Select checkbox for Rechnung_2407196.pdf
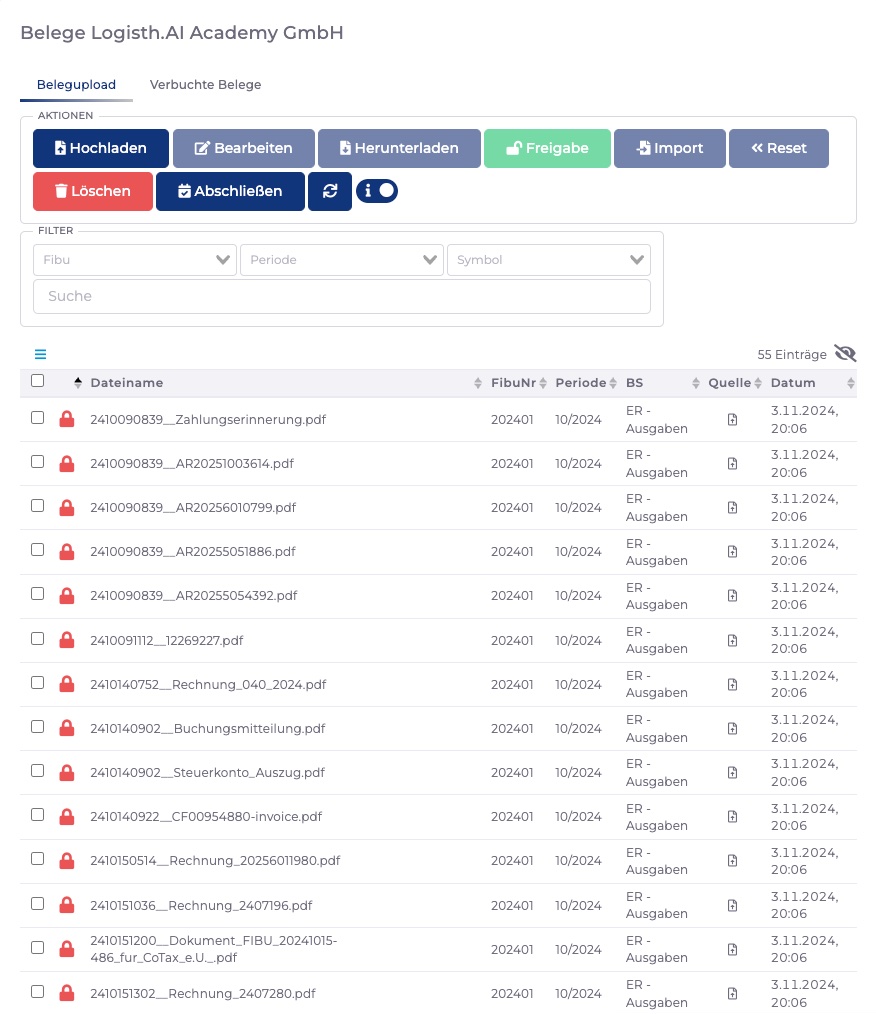Screen dimensions: 876x1014 click(37, 903)
